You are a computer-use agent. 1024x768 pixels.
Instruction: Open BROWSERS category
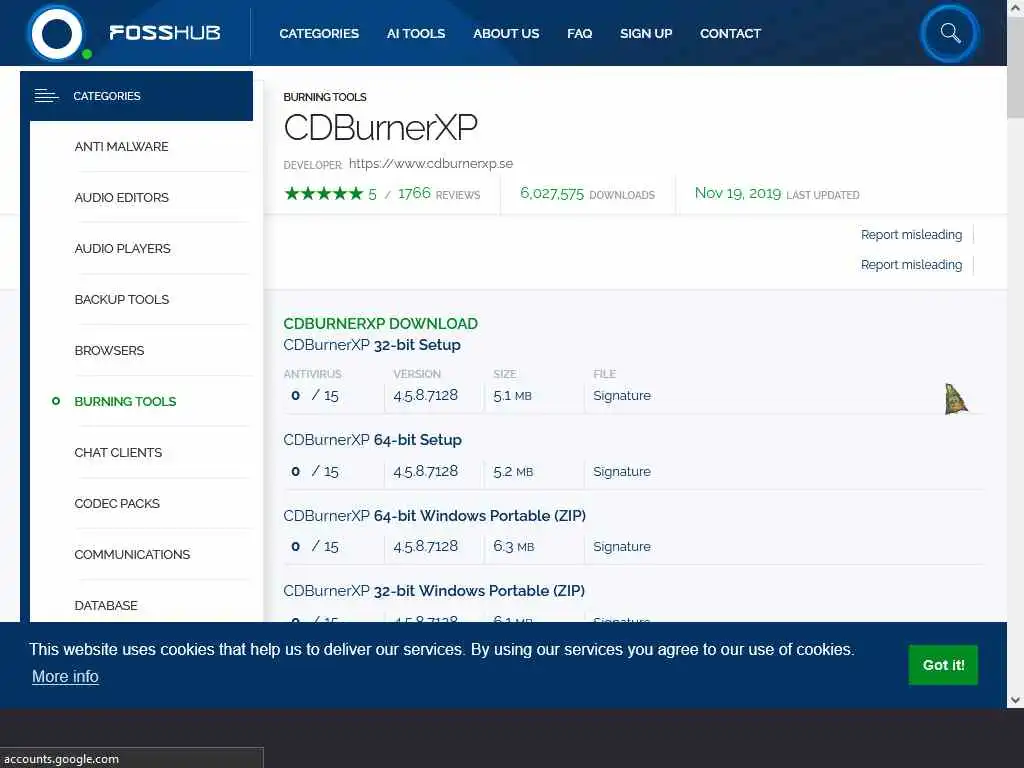[109, 350]
